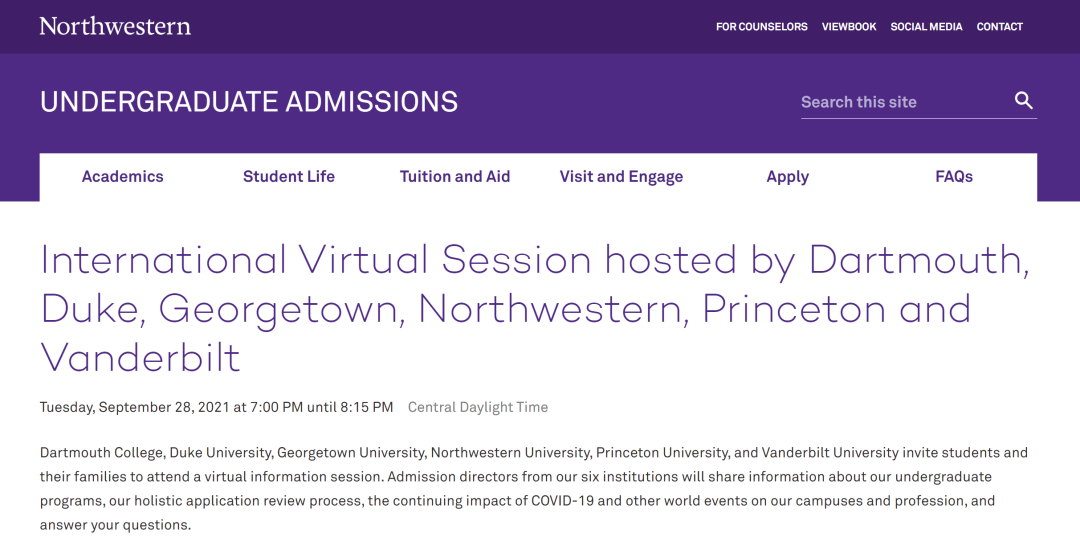Image resolution: width=1080 pixels, height=542 pixels.
Task: Click the Undergraduate Admissions site title
Action: (x=249, y=102)
